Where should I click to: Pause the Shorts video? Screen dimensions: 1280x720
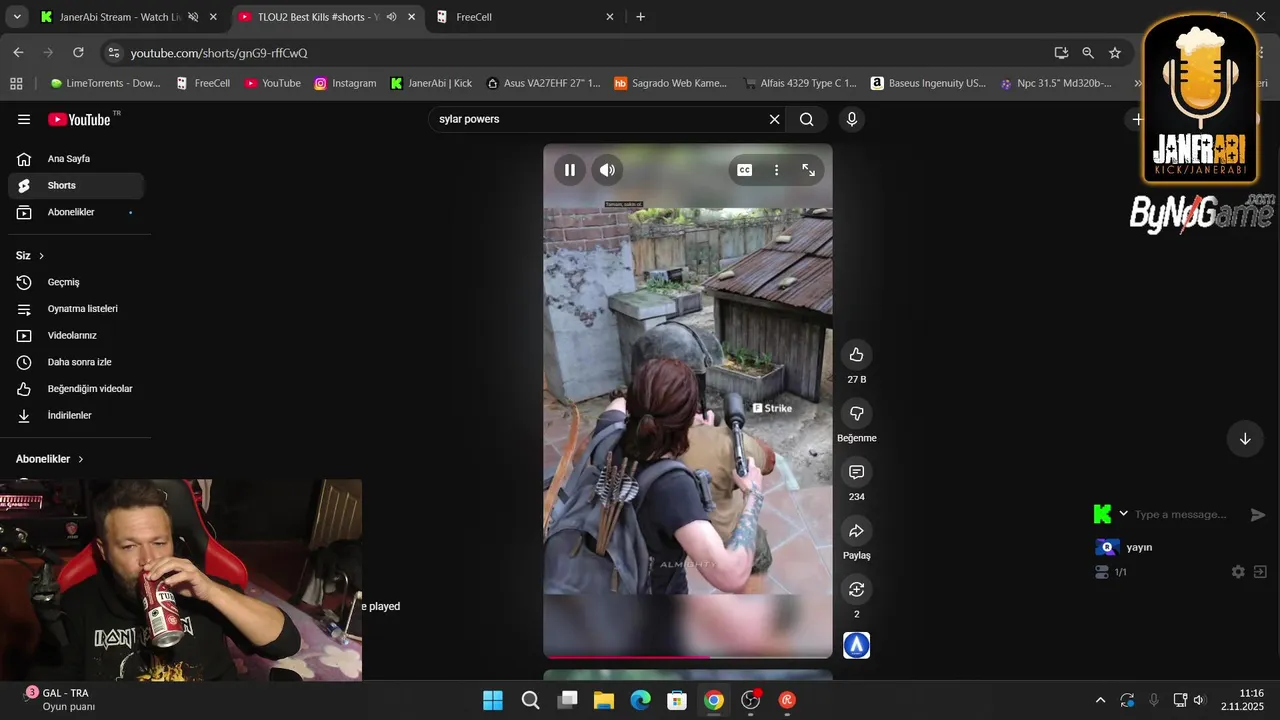(569, 170)
